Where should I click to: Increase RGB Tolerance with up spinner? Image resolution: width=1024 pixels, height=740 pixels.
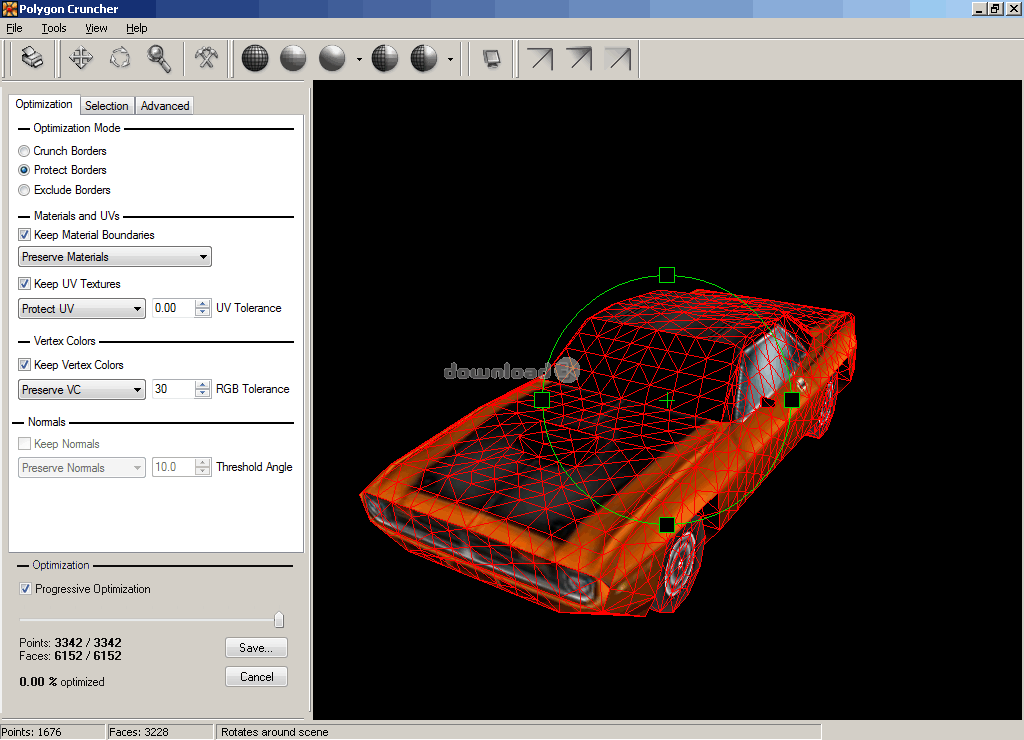coord(203,385)
